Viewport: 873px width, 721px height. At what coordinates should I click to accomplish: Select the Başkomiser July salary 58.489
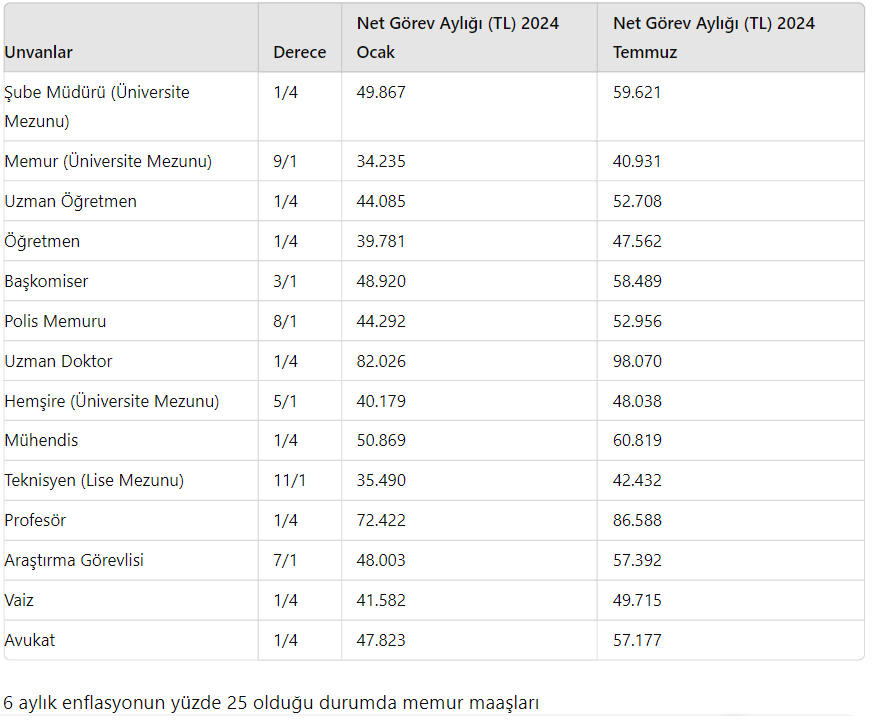(x=637, y=281)
